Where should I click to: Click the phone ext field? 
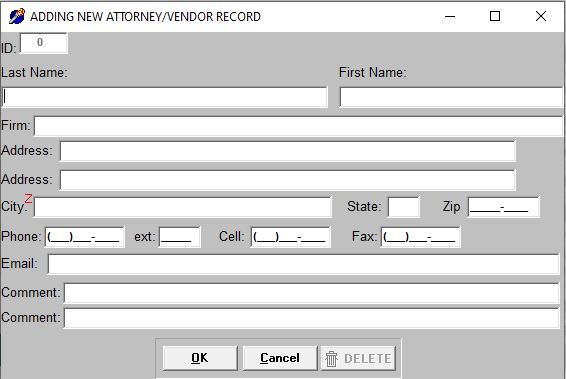pyautogui.click(x=180, y=237)
